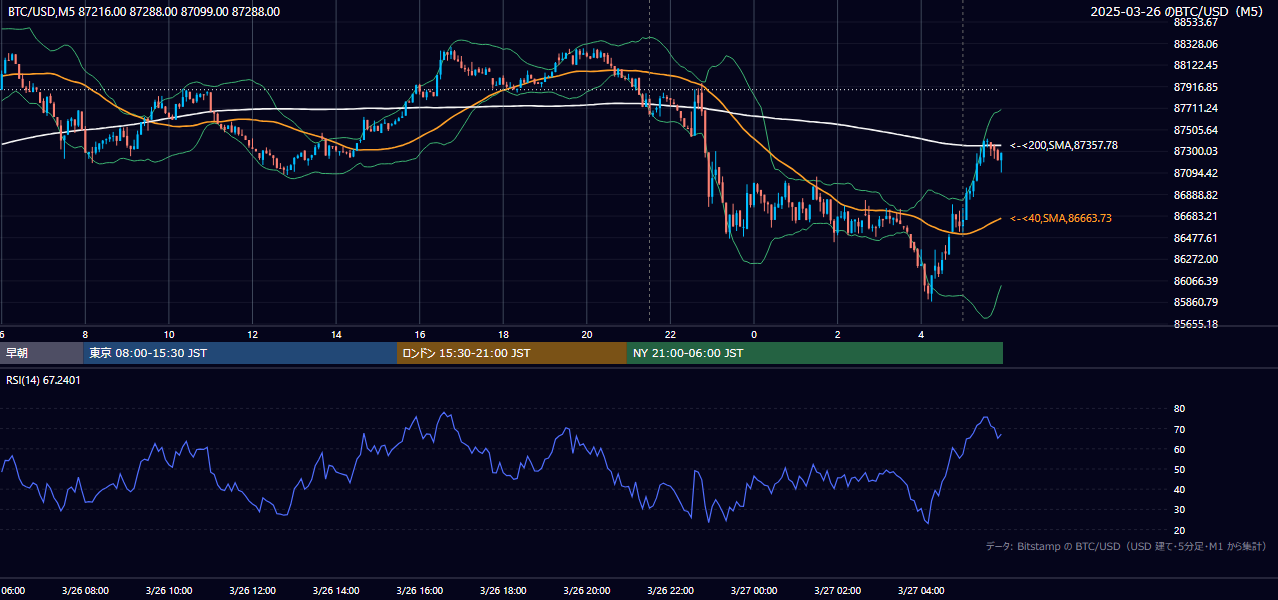Image resolution: width=1278 pixels, height=600 pixels.
Task: Click RSI axis level 40
Action: tap(1179, 489)
